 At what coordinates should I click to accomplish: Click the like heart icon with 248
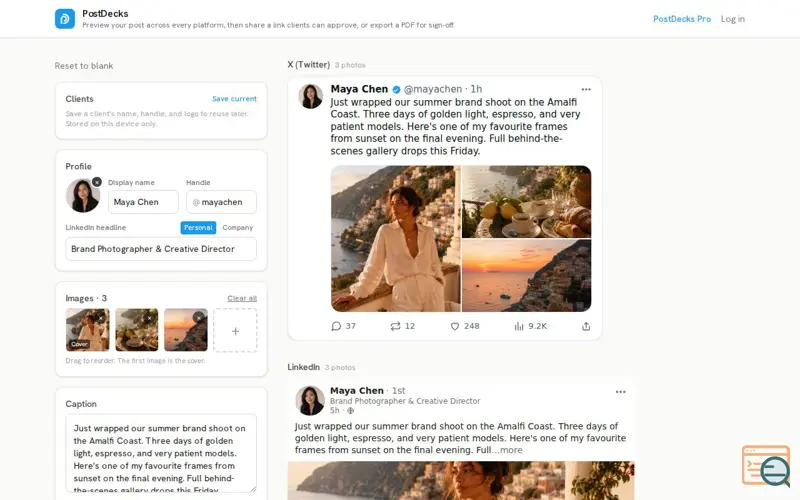[x=455, y=326]
